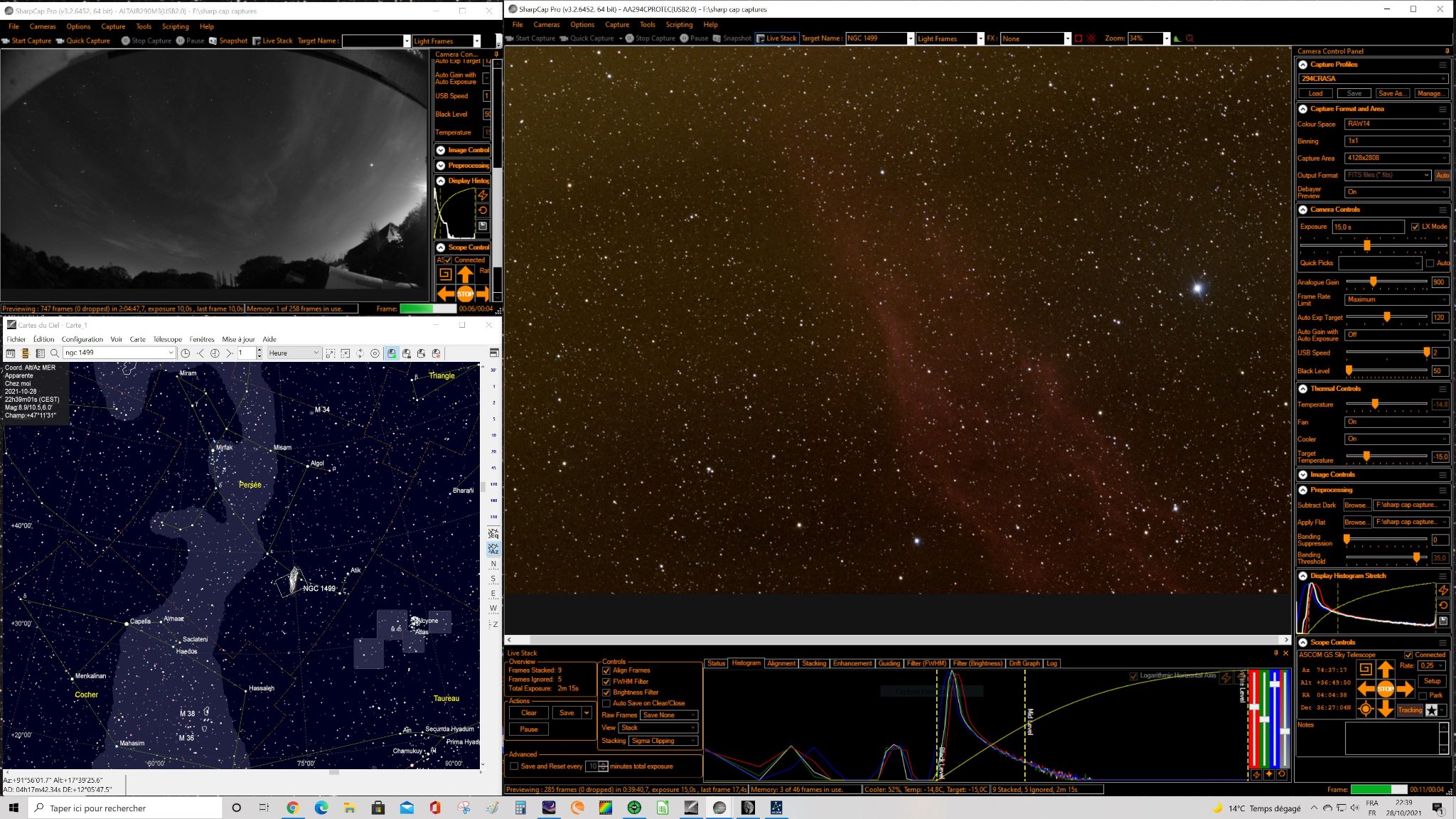Click Exposure slider handle
This screenshot has height=819, width=1456.
coord(1366,245)
